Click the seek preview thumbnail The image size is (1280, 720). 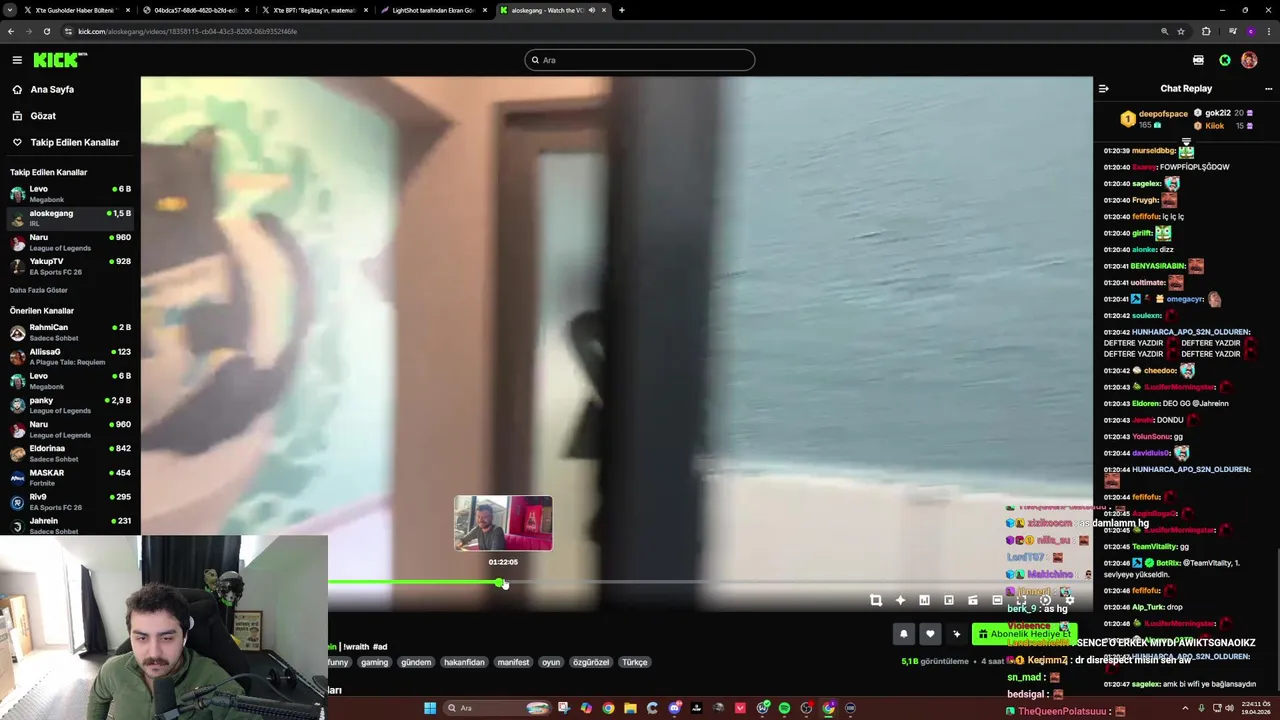[x=503, y=523]
